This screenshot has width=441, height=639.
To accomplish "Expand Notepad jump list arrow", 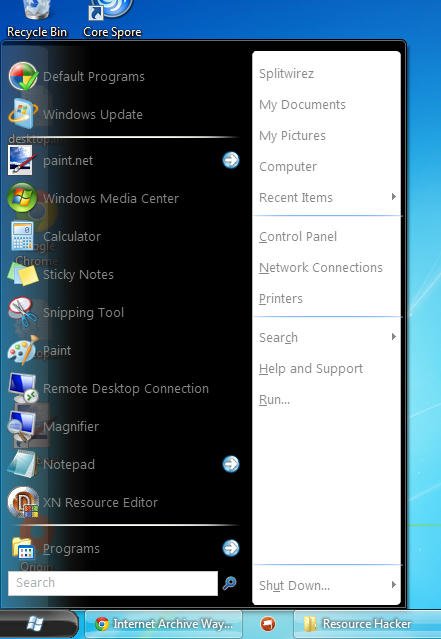I will click(x=231, y=464).
